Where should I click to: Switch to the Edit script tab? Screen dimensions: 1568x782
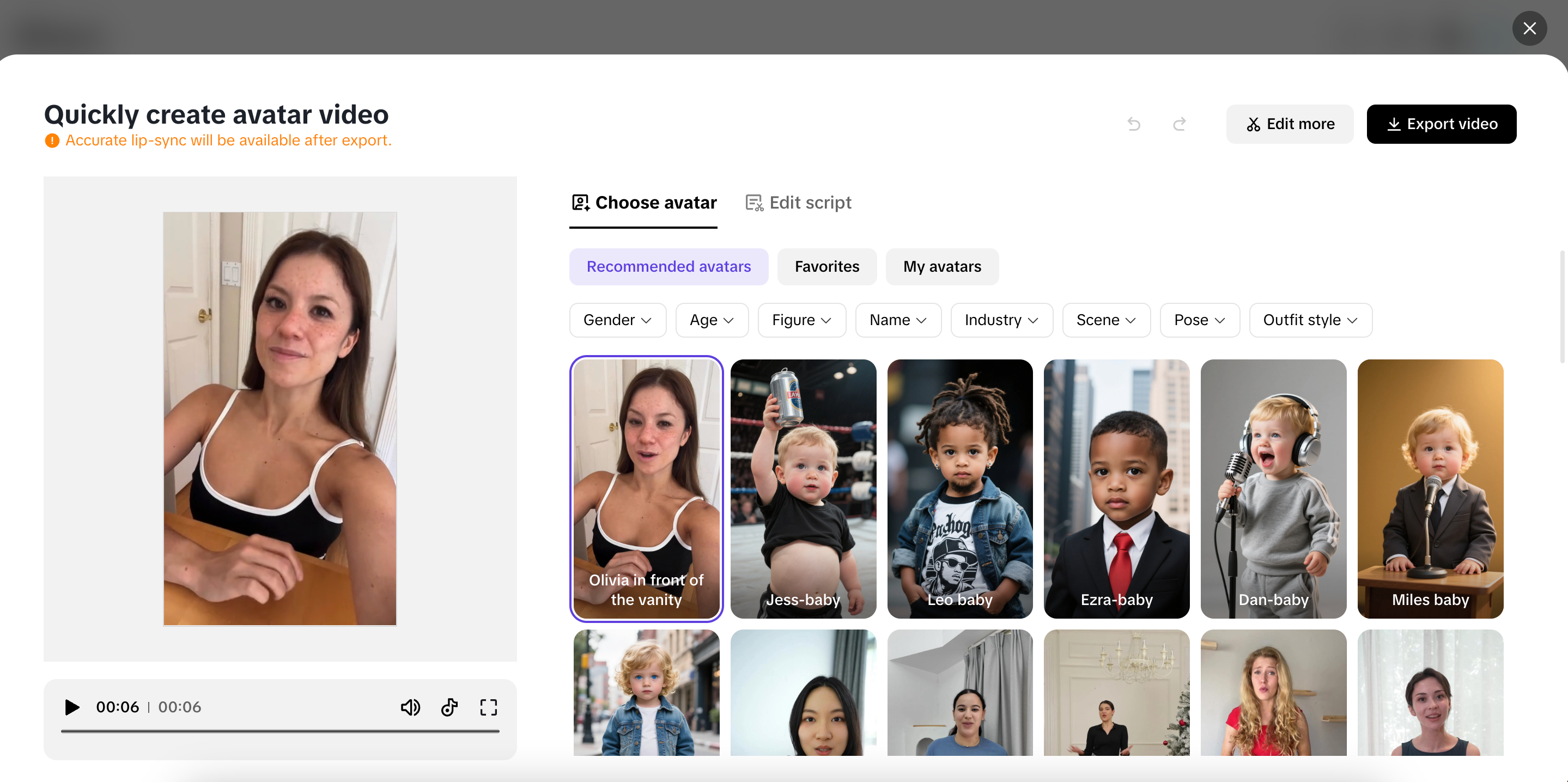pyautogui.click(x=798, y=203)
